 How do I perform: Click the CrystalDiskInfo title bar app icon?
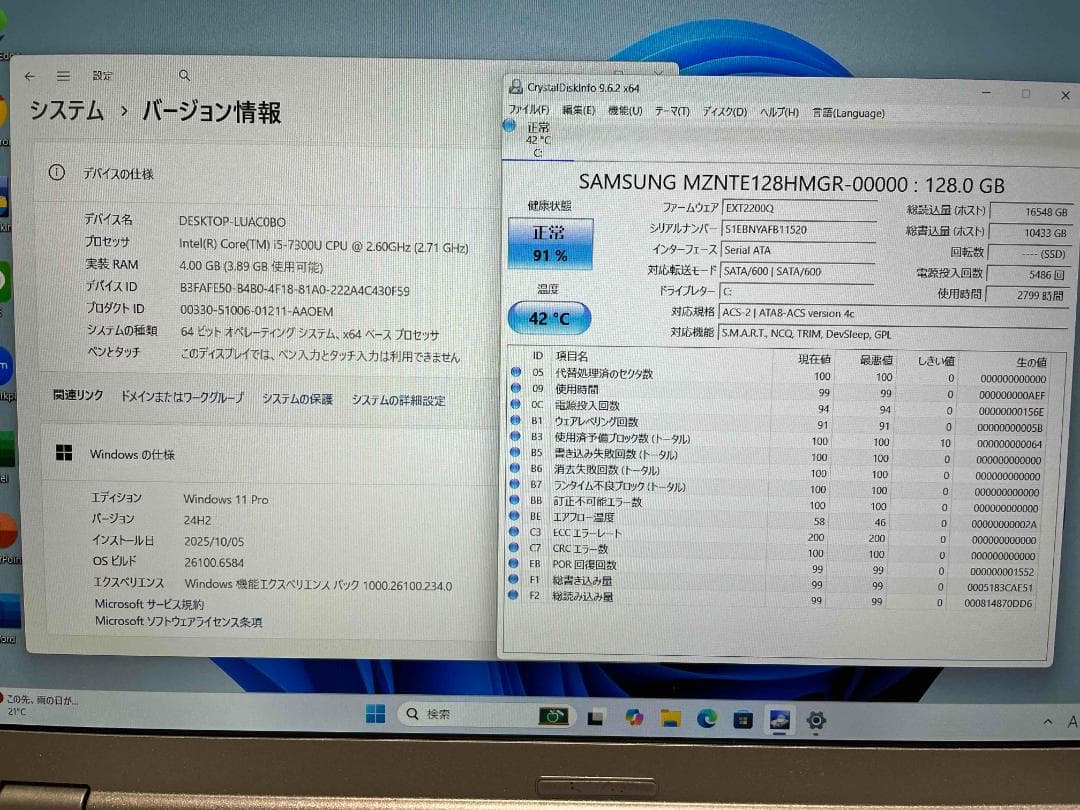(515, 87)
